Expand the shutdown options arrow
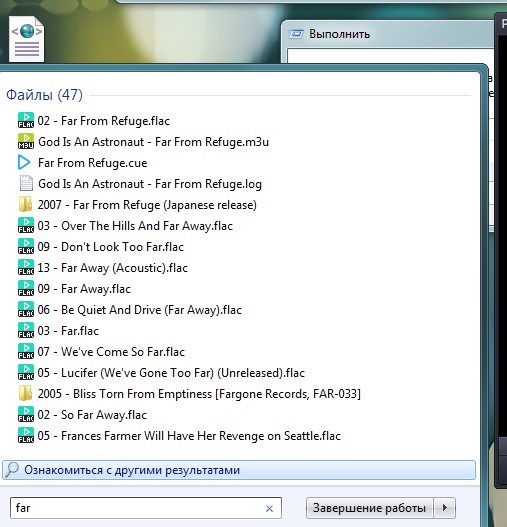The width and height of the screenshot is (507, 527). pyautogui.click(x=445, y=508)
